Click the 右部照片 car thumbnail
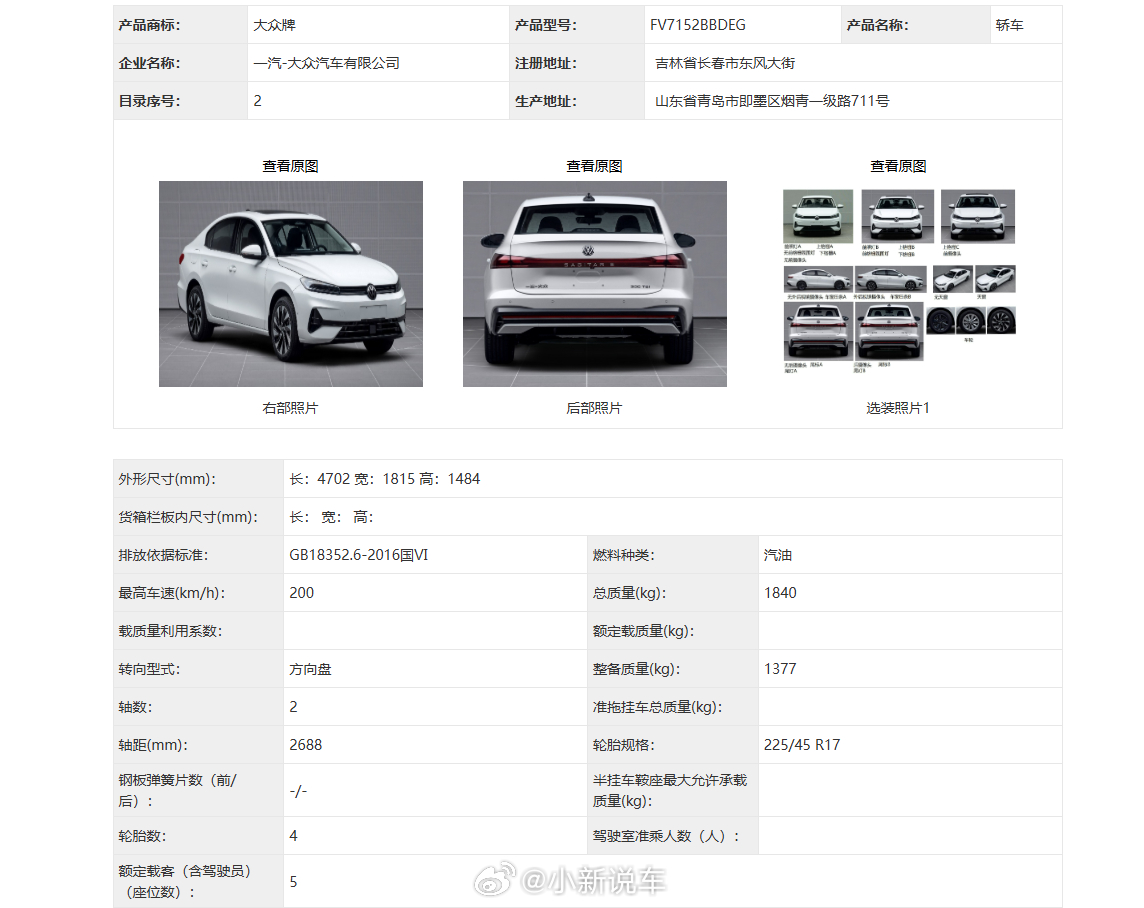The height and width of the screenshot is (908, 1144). point(291,284)
